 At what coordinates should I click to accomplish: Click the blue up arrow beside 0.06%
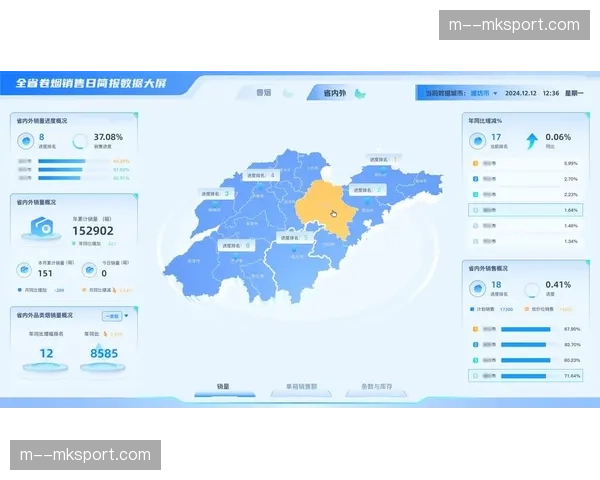[532, 141]
